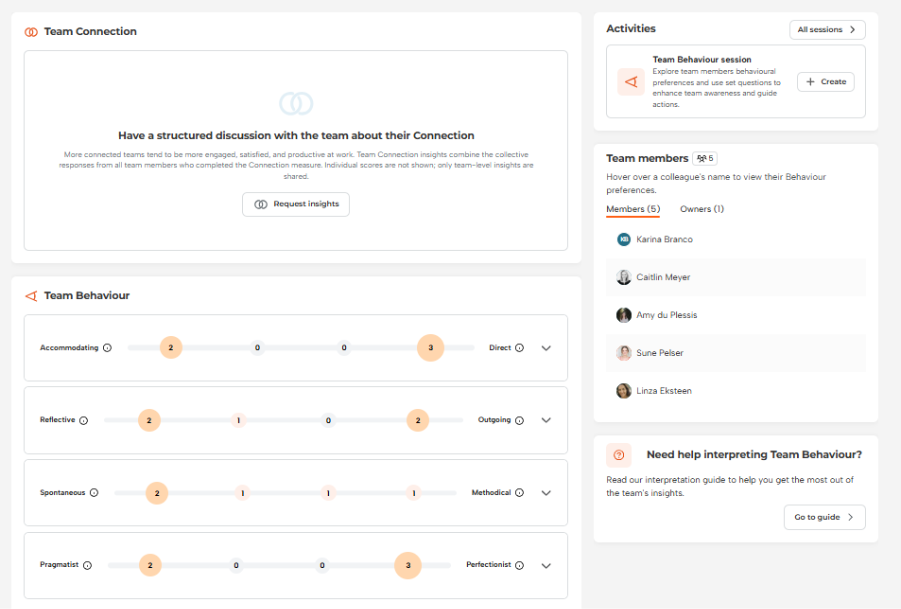Click info icon next to Methodical

tap(520, 493)
